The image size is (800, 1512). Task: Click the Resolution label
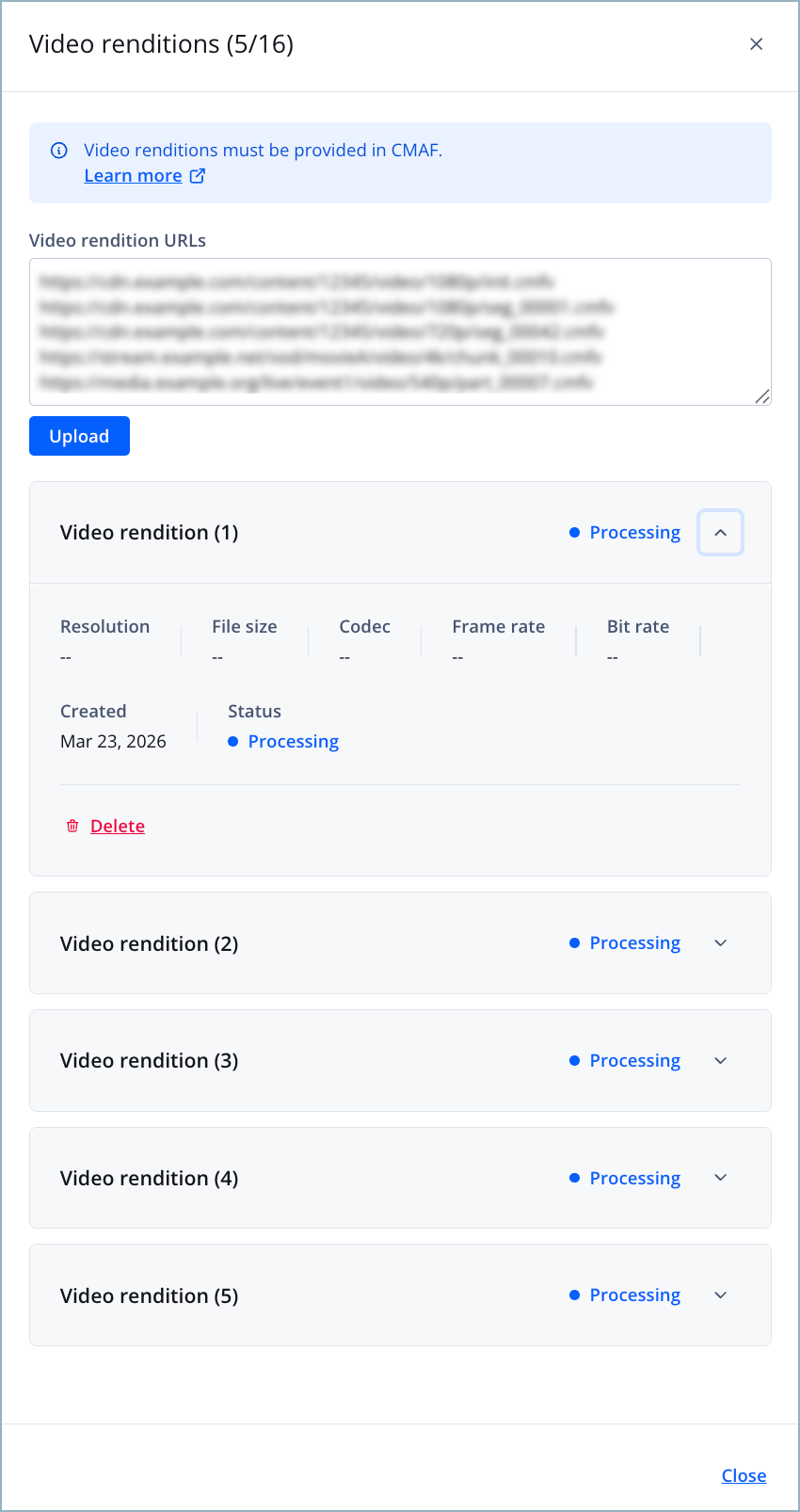pos(104,627)
